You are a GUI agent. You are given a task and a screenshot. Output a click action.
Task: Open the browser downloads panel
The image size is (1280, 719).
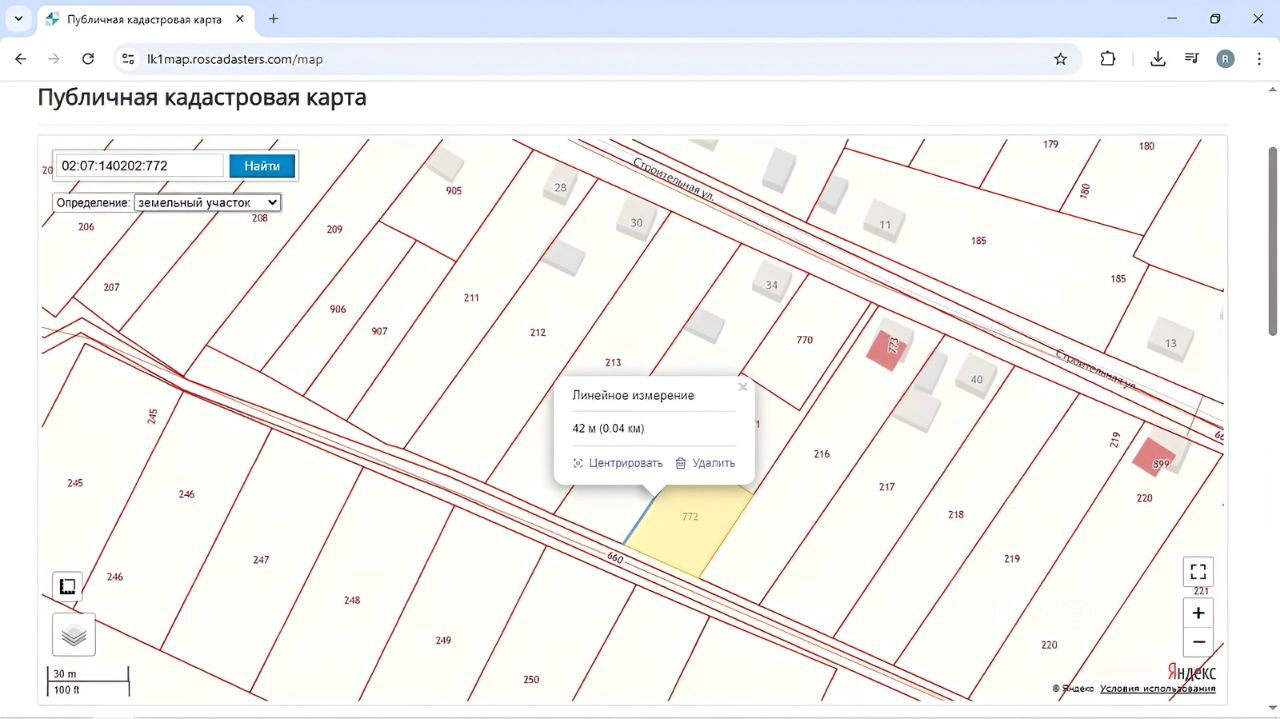pos(1158,59)
